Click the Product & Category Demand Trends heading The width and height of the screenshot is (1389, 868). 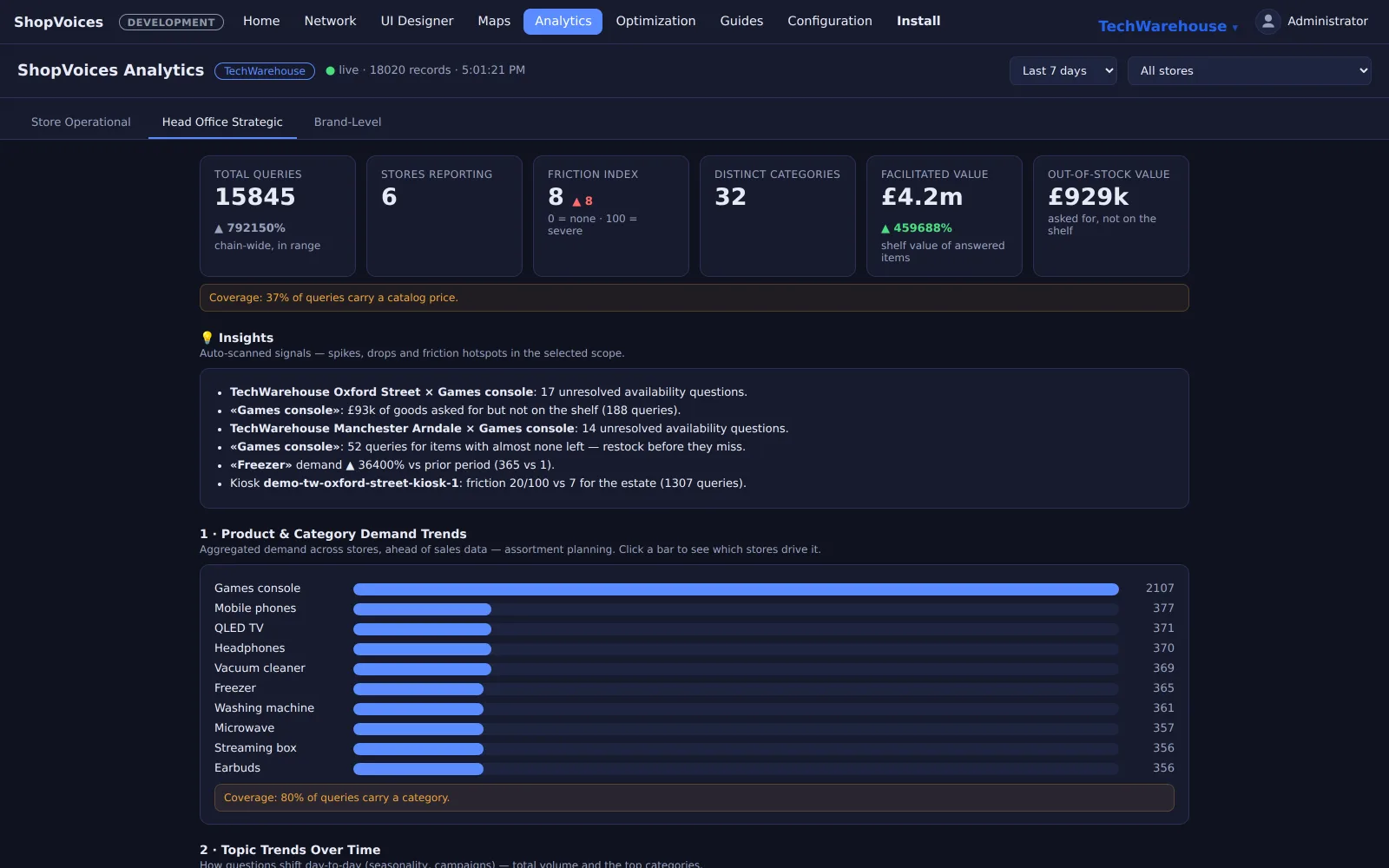point(333,534)
